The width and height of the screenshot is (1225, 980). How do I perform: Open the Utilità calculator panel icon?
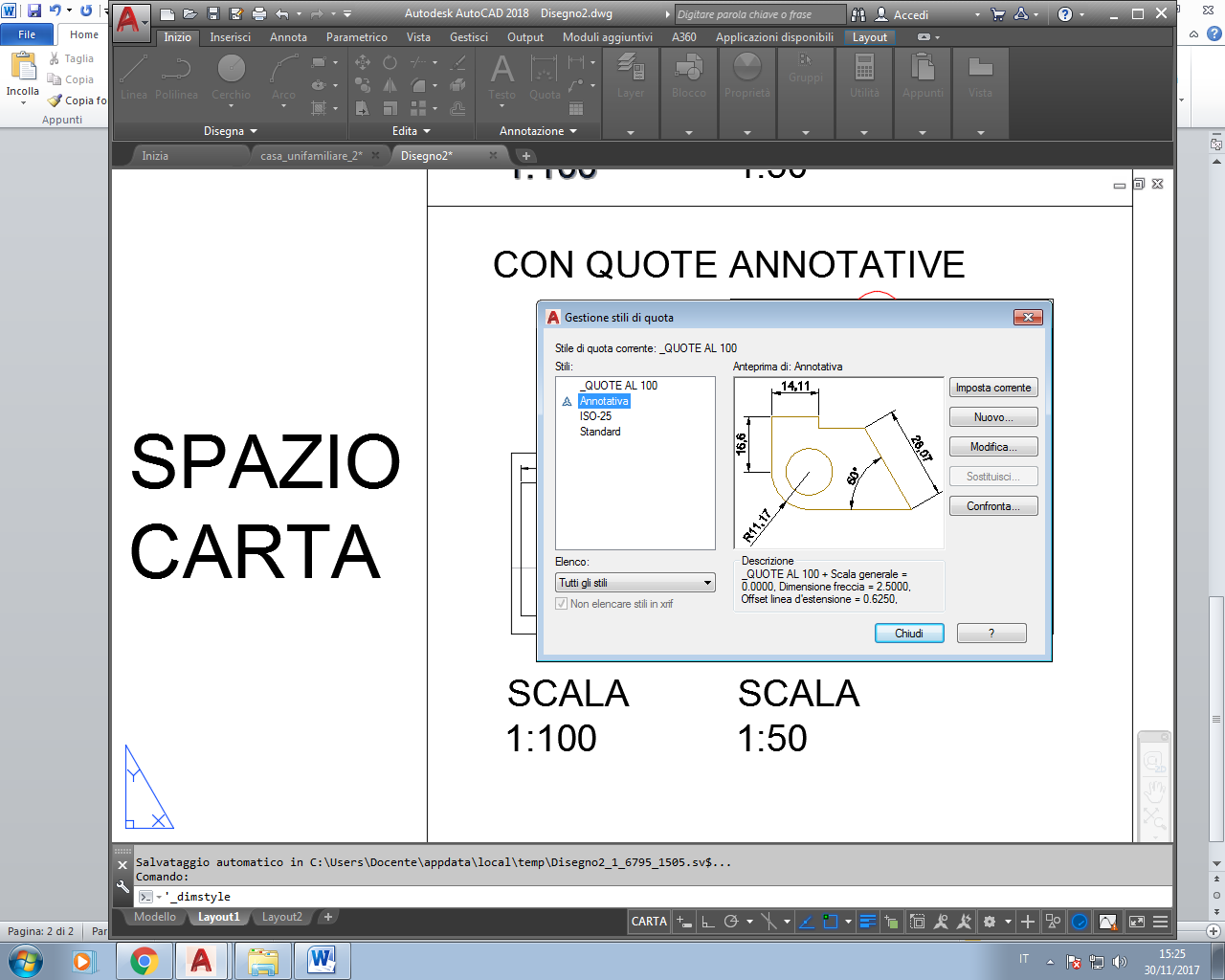(864, 77)
